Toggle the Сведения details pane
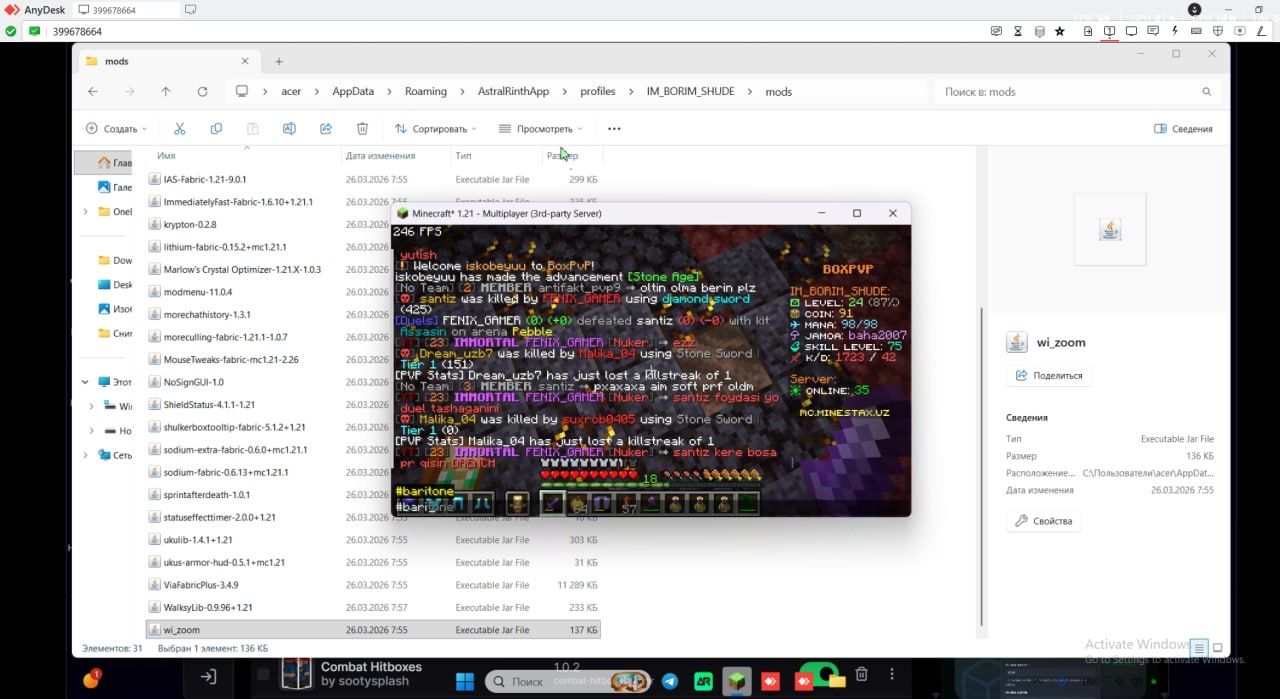Screen dimensions: 1280x699 click(x=1183, y=129)
